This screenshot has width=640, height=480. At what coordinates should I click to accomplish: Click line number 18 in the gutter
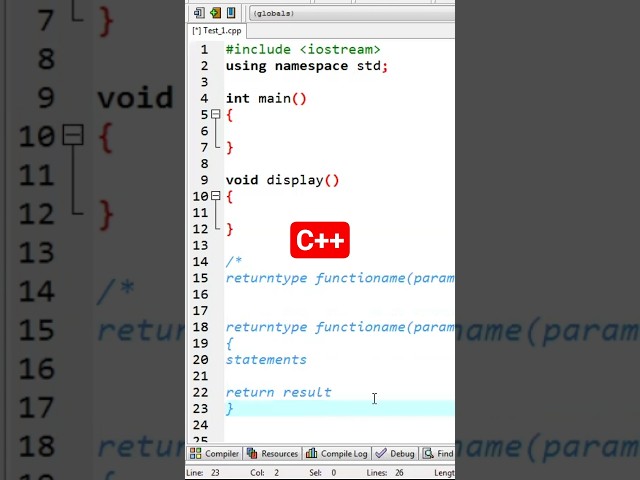click(x=200, y=327)
